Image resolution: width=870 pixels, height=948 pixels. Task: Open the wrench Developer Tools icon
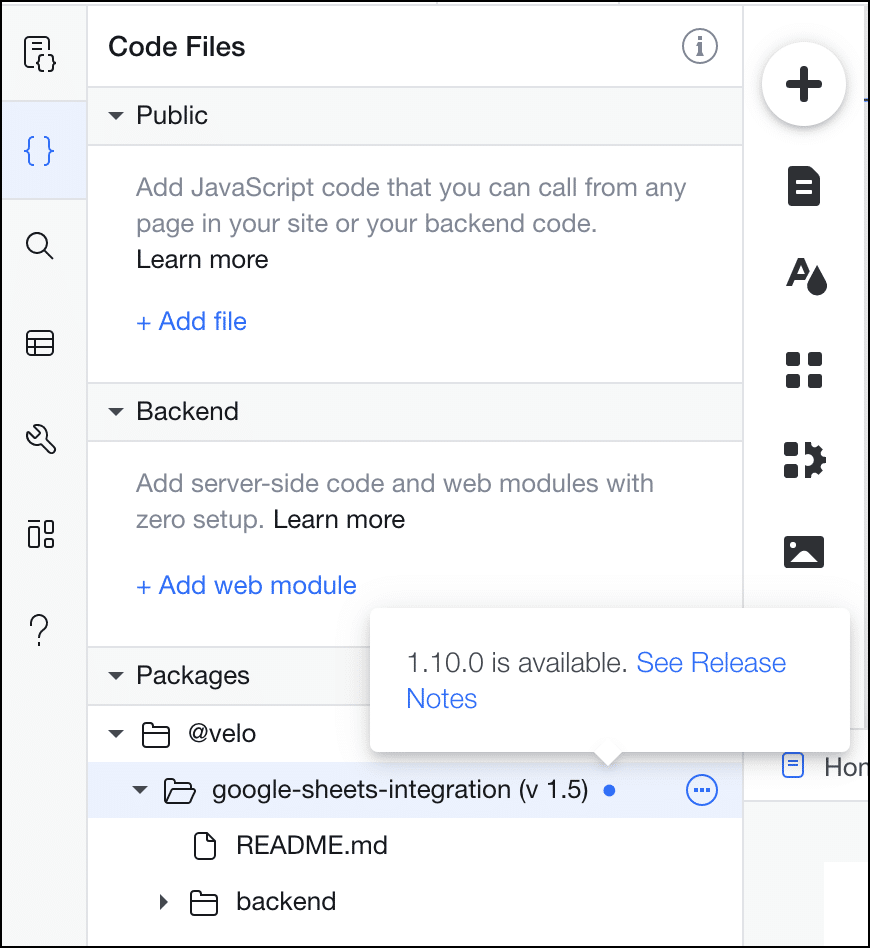tap(41, 439)
